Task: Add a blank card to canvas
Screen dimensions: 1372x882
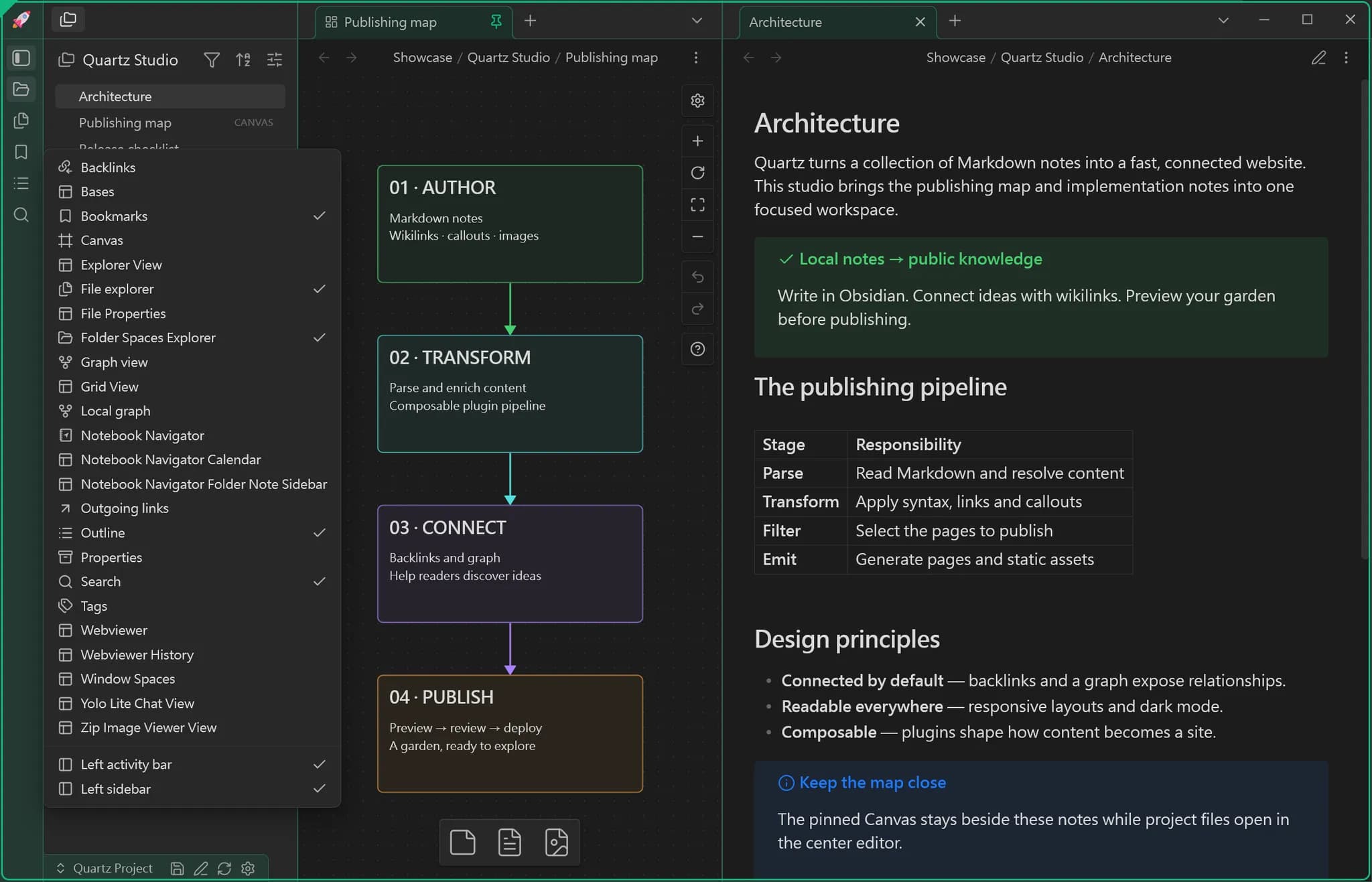Action: coord(462,842)
